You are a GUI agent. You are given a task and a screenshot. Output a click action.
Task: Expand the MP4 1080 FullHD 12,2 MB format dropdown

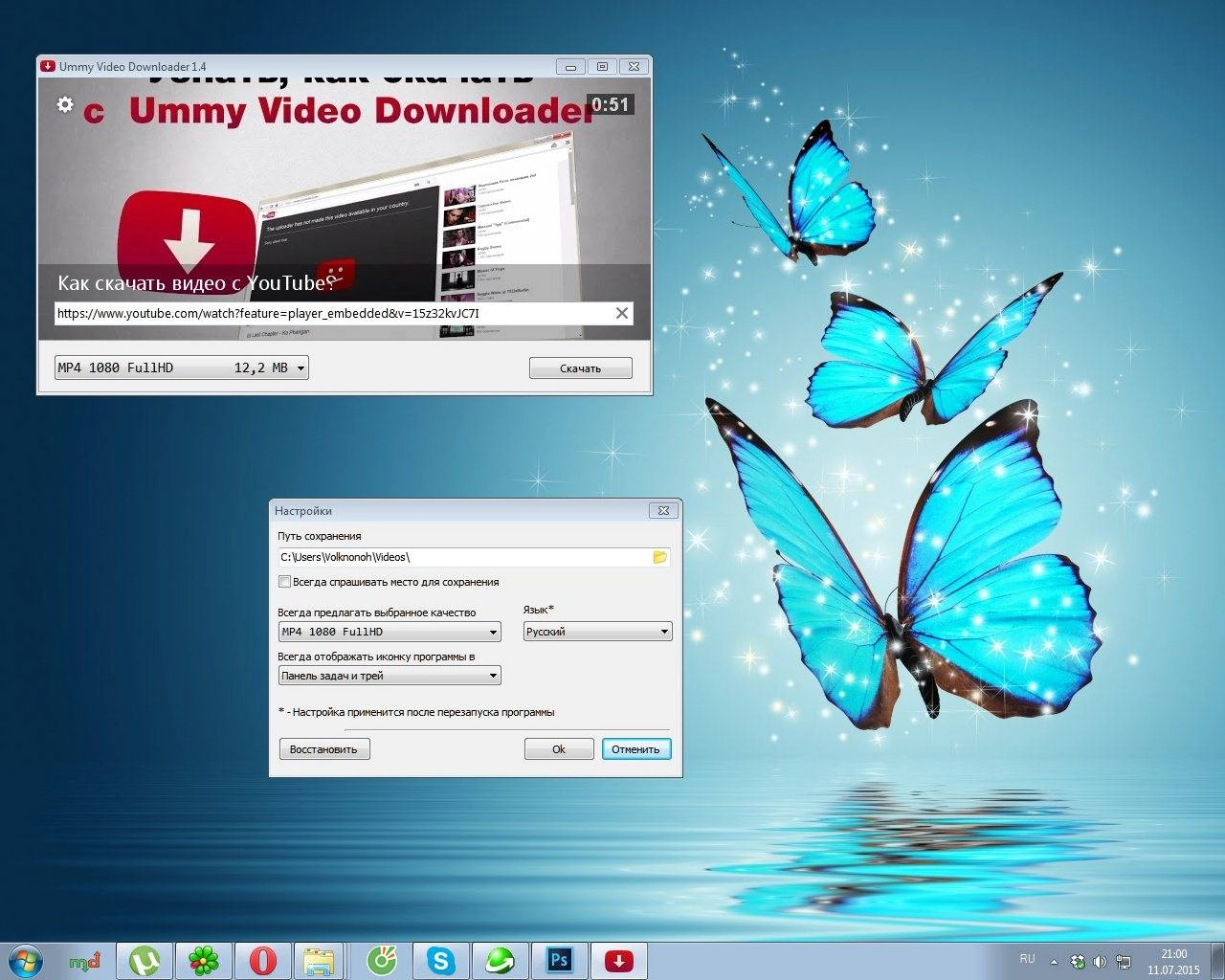pos(182,367)
